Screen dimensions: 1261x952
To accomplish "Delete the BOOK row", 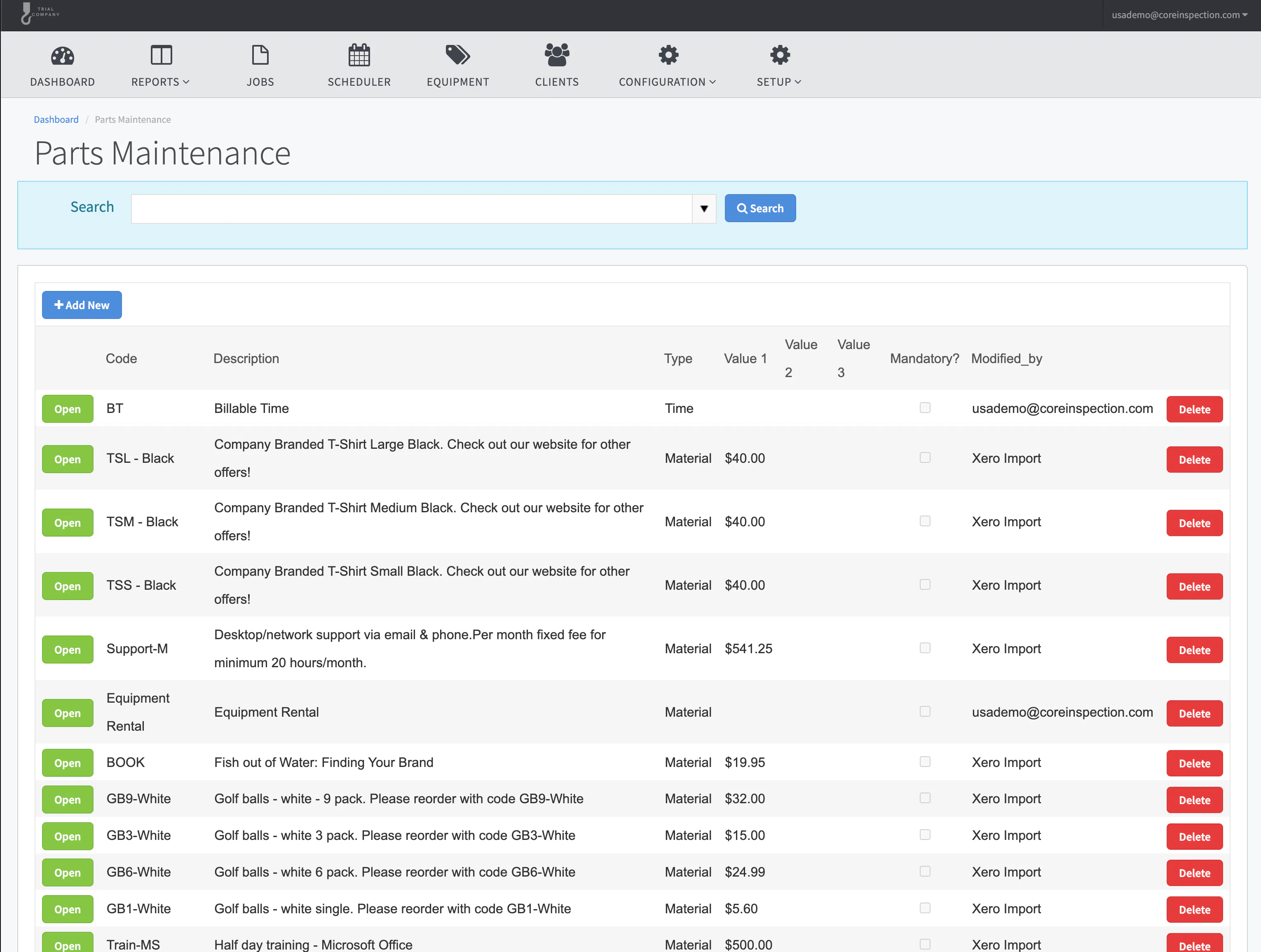I will point(1194,763).
